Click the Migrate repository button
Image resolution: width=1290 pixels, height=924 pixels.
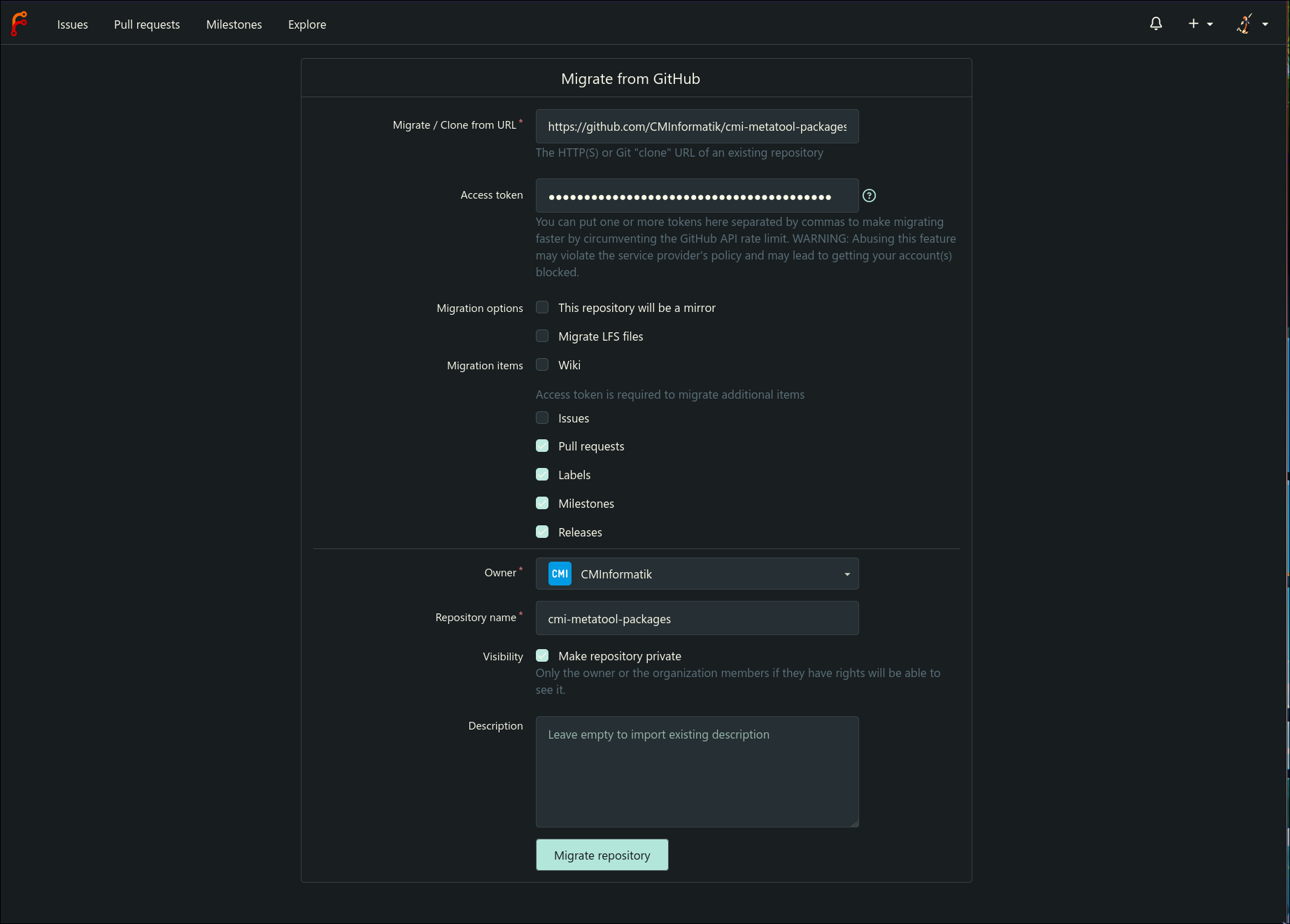click(602, 855)
